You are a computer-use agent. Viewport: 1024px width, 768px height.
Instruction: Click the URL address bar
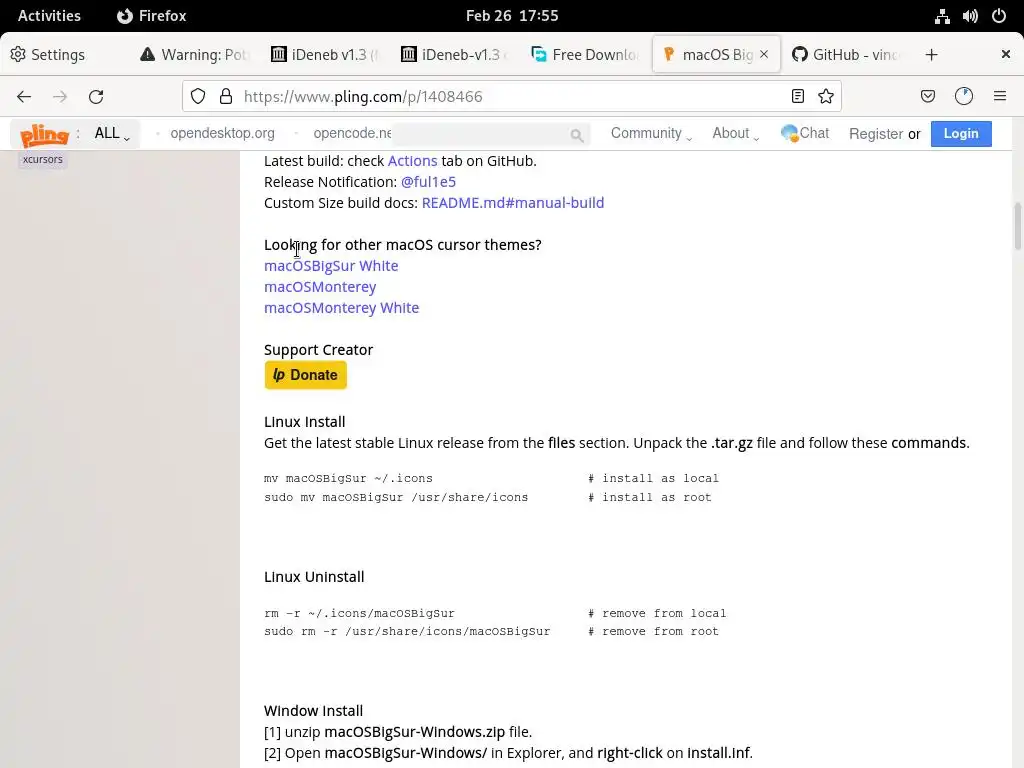coord(511,97)
